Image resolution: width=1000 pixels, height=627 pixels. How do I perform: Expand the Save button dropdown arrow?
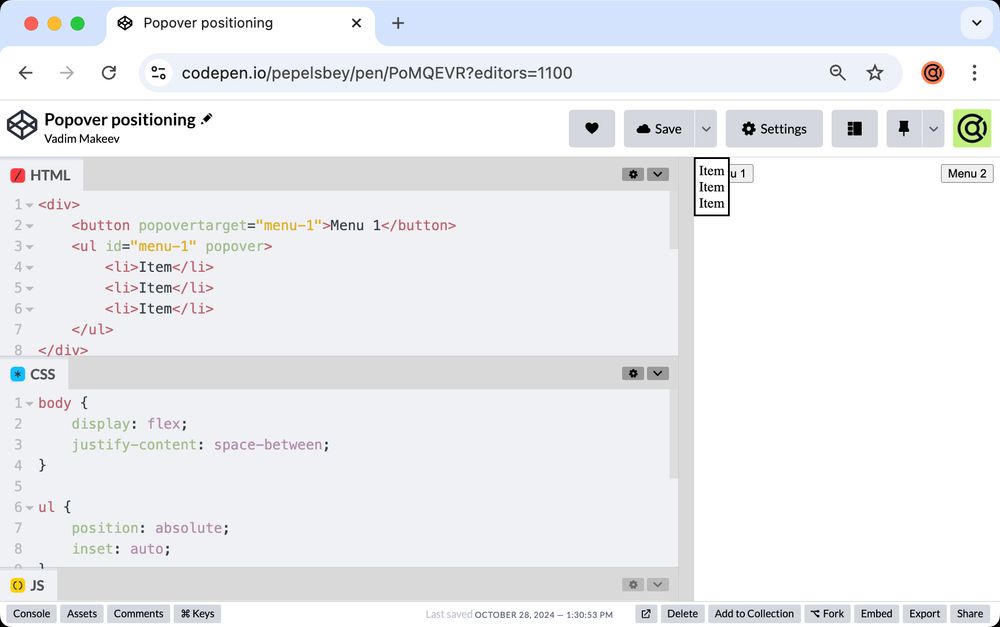click(706, 128)
